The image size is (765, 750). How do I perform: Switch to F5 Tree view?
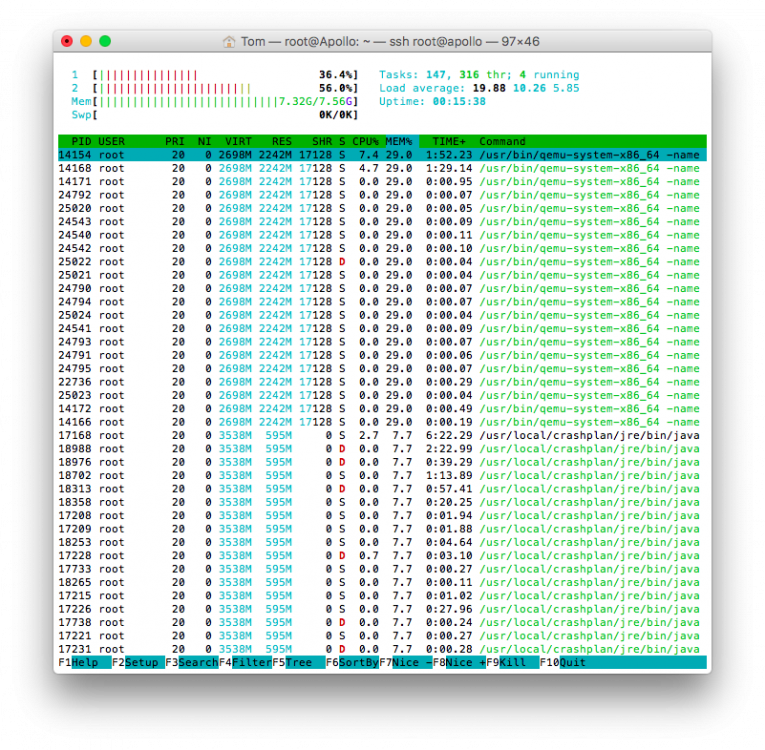point(299,662)
